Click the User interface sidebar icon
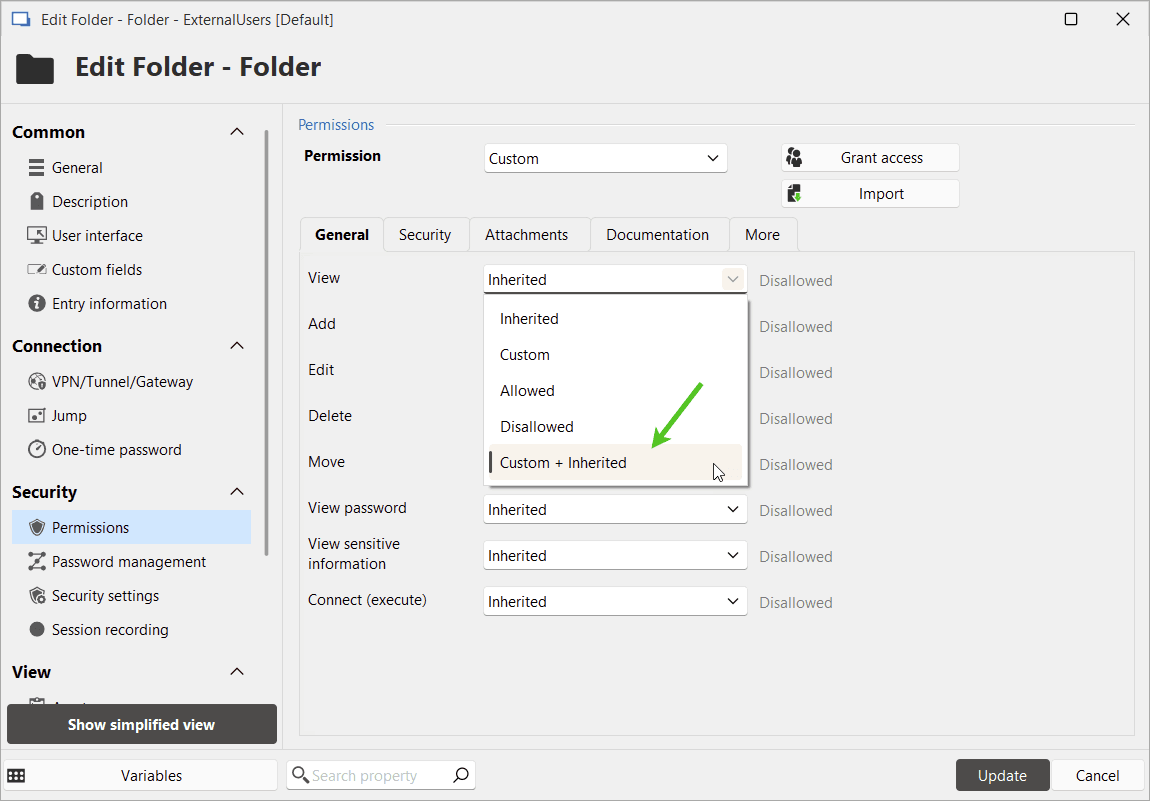This screenshot has width=1150, height=801. coord(37,235)
